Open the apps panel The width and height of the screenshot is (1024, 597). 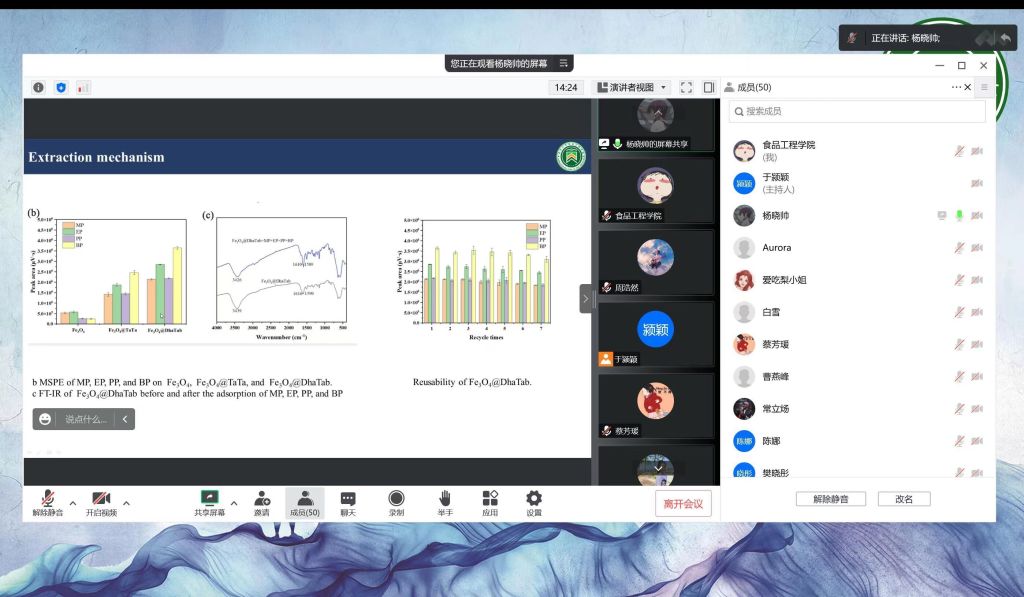[490, 498]
